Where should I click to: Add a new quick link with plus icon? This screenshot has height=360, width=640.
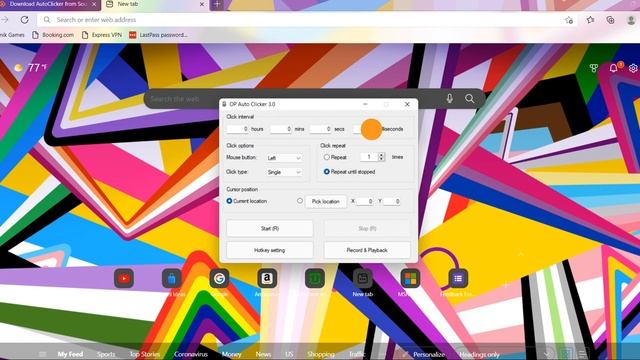(506, 285)
